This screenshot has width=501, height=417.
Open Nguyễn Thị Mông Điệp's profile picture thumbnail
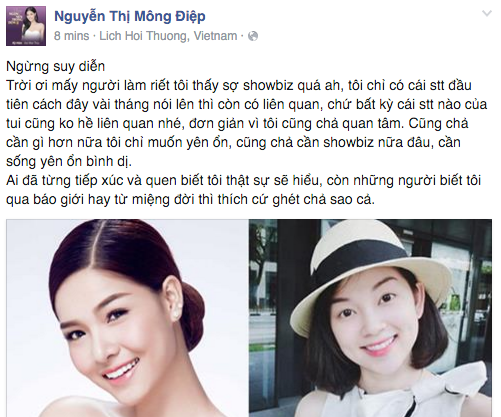pyautogui.click(x=26, y=26)
